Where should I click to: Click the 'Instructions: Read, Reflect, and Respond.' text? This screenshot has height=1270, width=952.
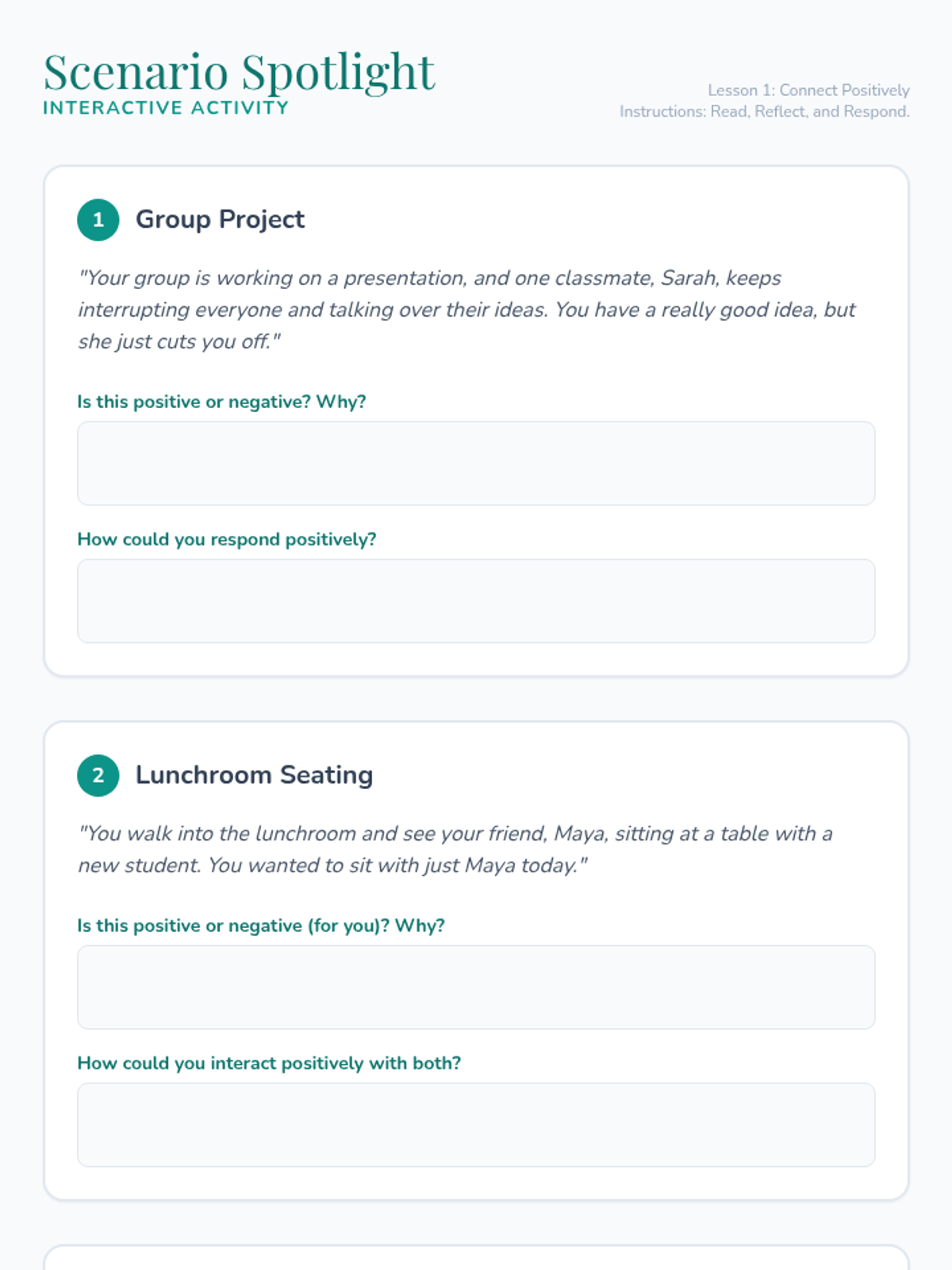point(764,112)
